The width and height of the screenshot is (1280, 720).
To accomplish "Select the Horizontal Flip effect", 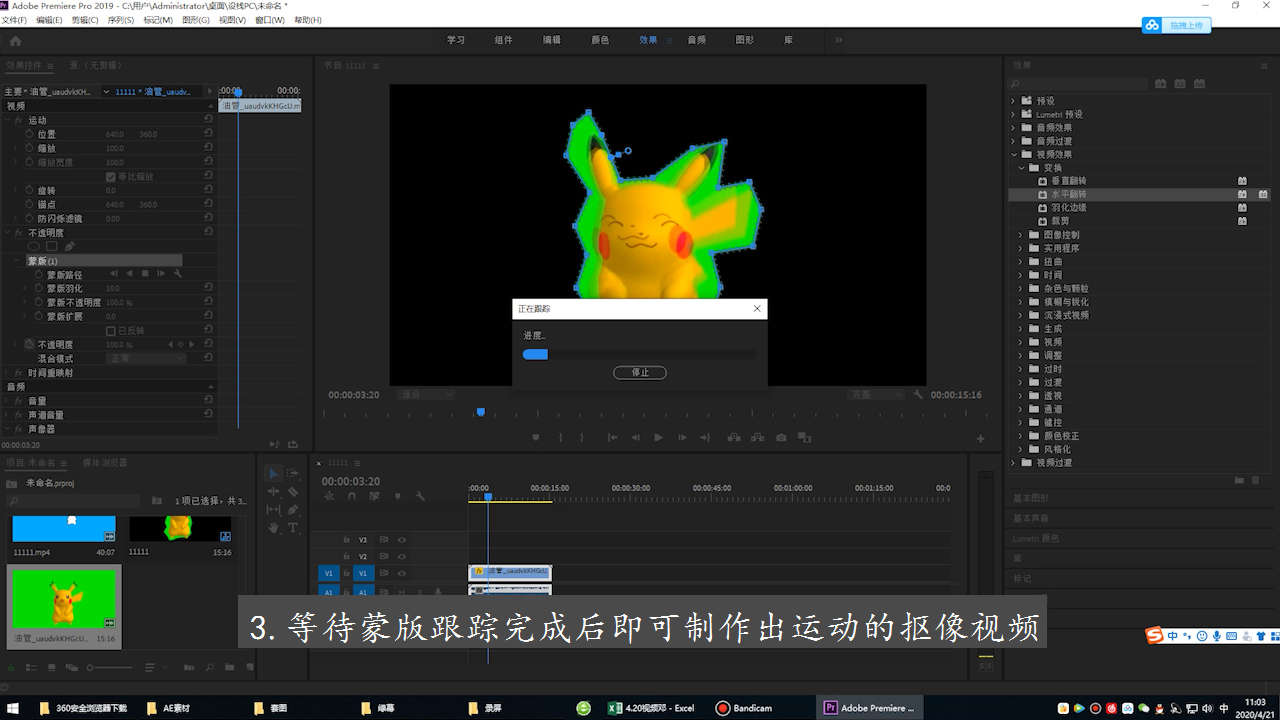I will (1068, 194).
